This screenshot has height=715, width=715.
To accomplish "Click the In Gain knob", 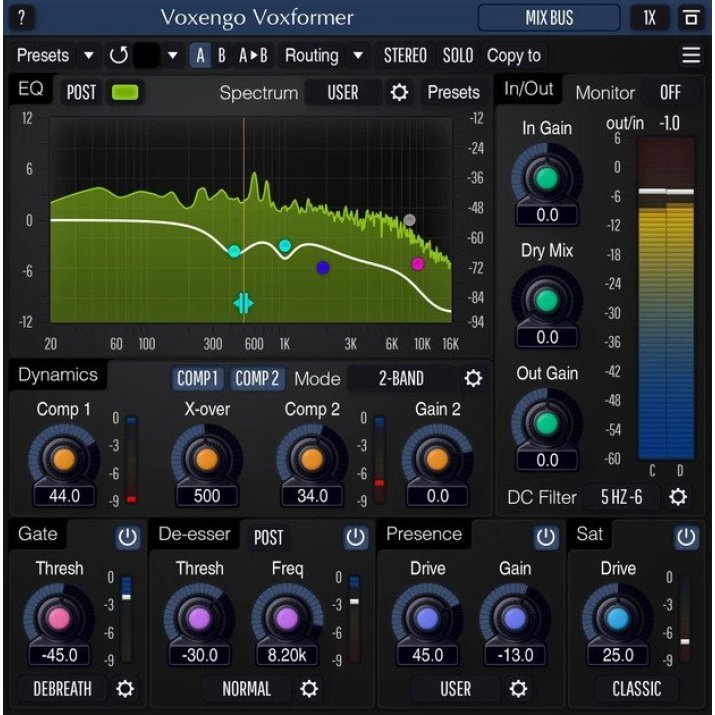I will pyautogui.click(x=547, y=178).
